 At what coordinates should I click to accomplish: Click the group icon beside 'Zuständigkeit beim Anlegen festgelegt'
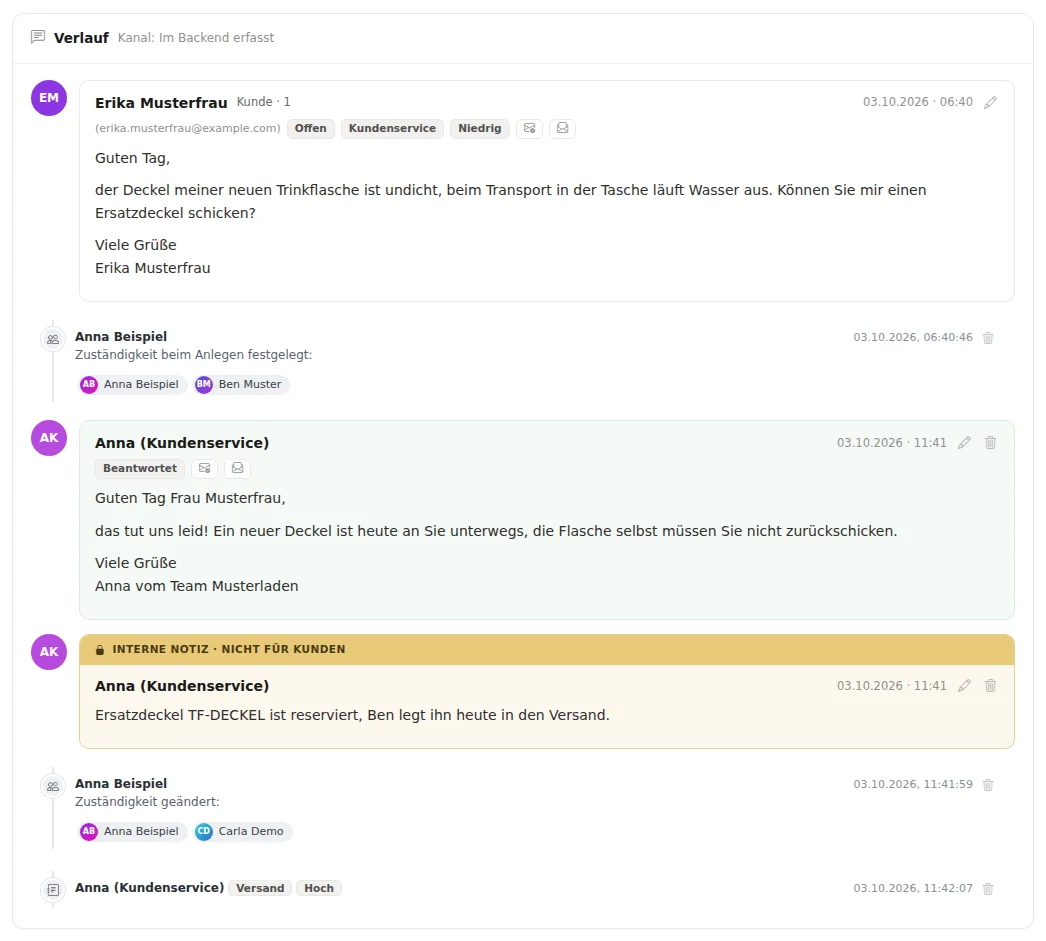click(x=53, y=339)
